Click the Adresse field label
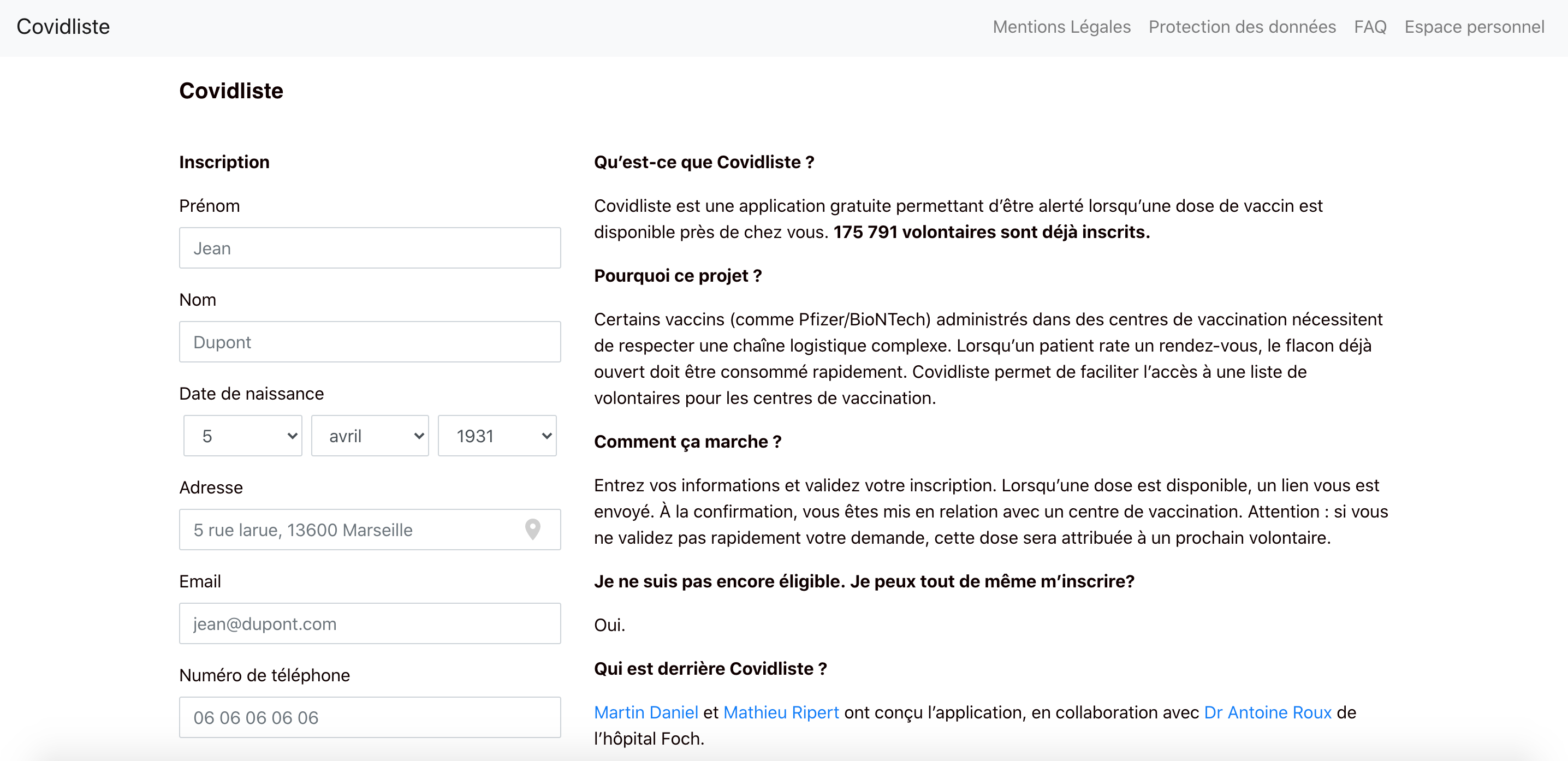This screenshot has width=1568, height=761. (x=211, y=487)
